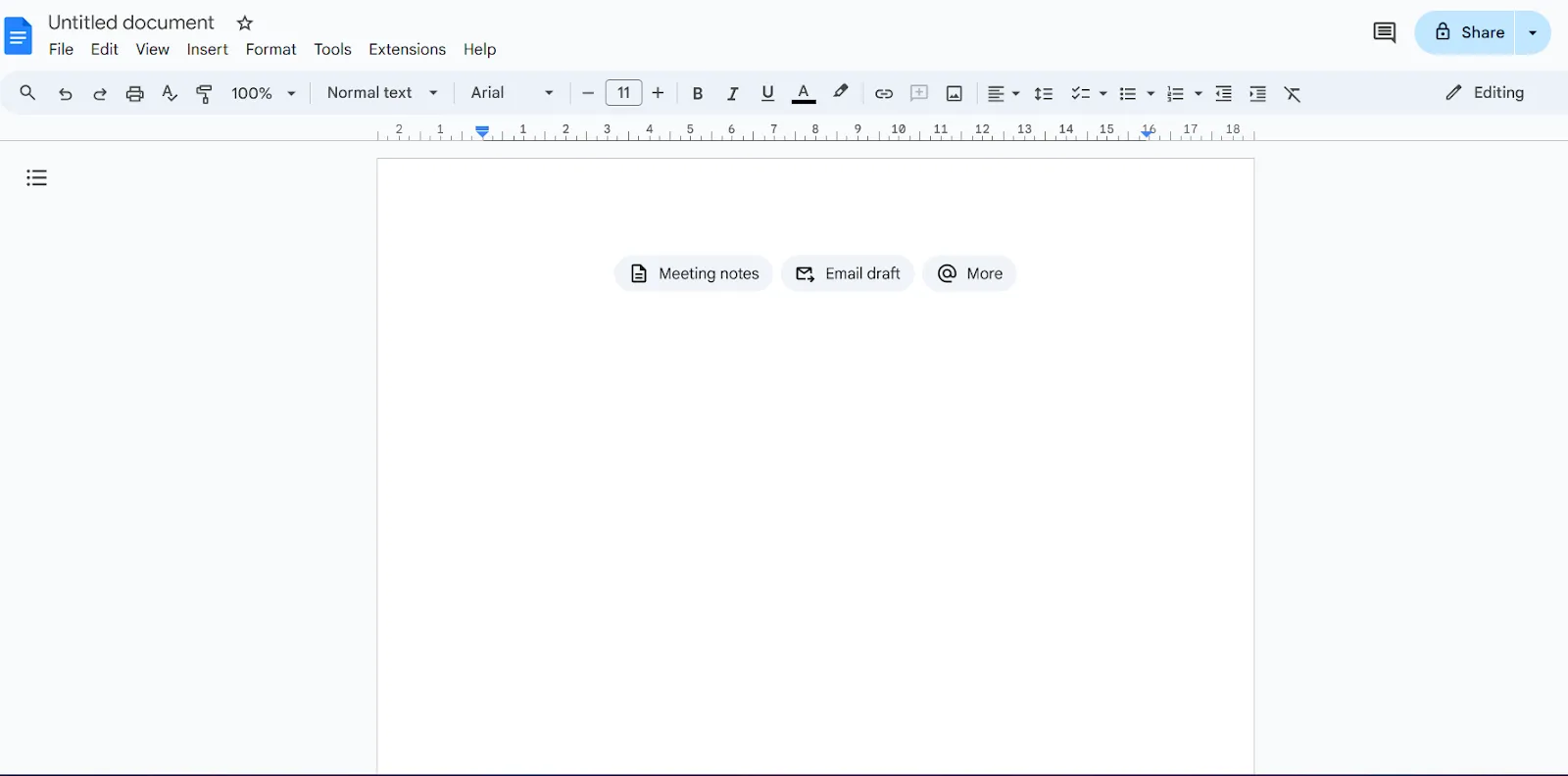
Task: Insert Meeting notes template chip
Action: (x=694, y=273)
